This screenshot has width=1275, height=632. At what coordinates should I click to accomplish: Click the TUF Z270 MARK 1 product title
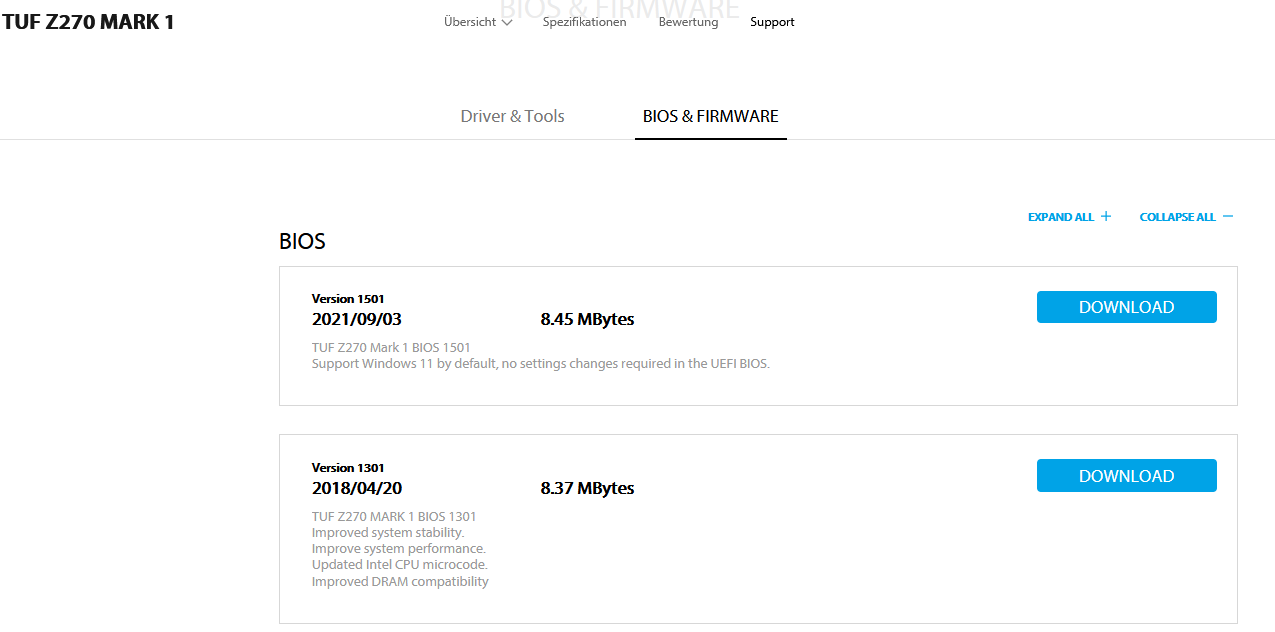click(88, 22)
